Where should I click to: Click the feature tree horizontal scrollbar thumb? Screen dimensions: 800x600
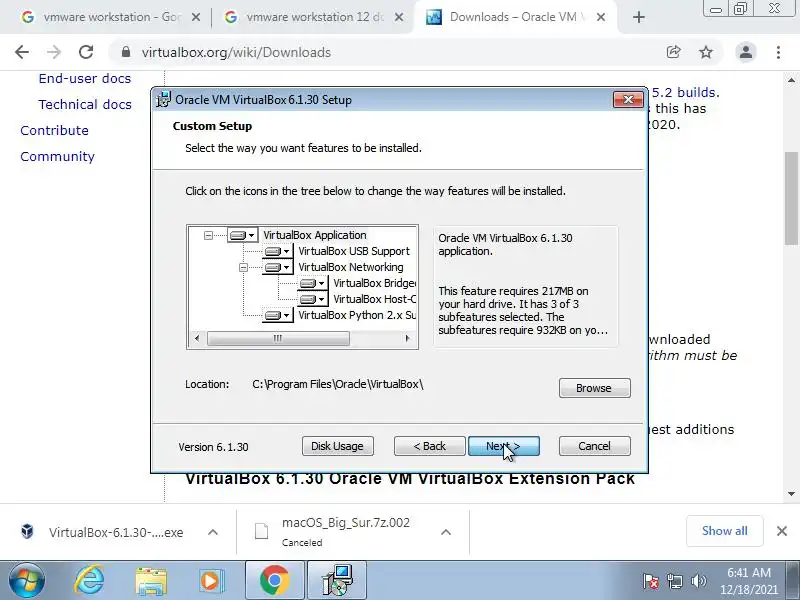point(278,338)
